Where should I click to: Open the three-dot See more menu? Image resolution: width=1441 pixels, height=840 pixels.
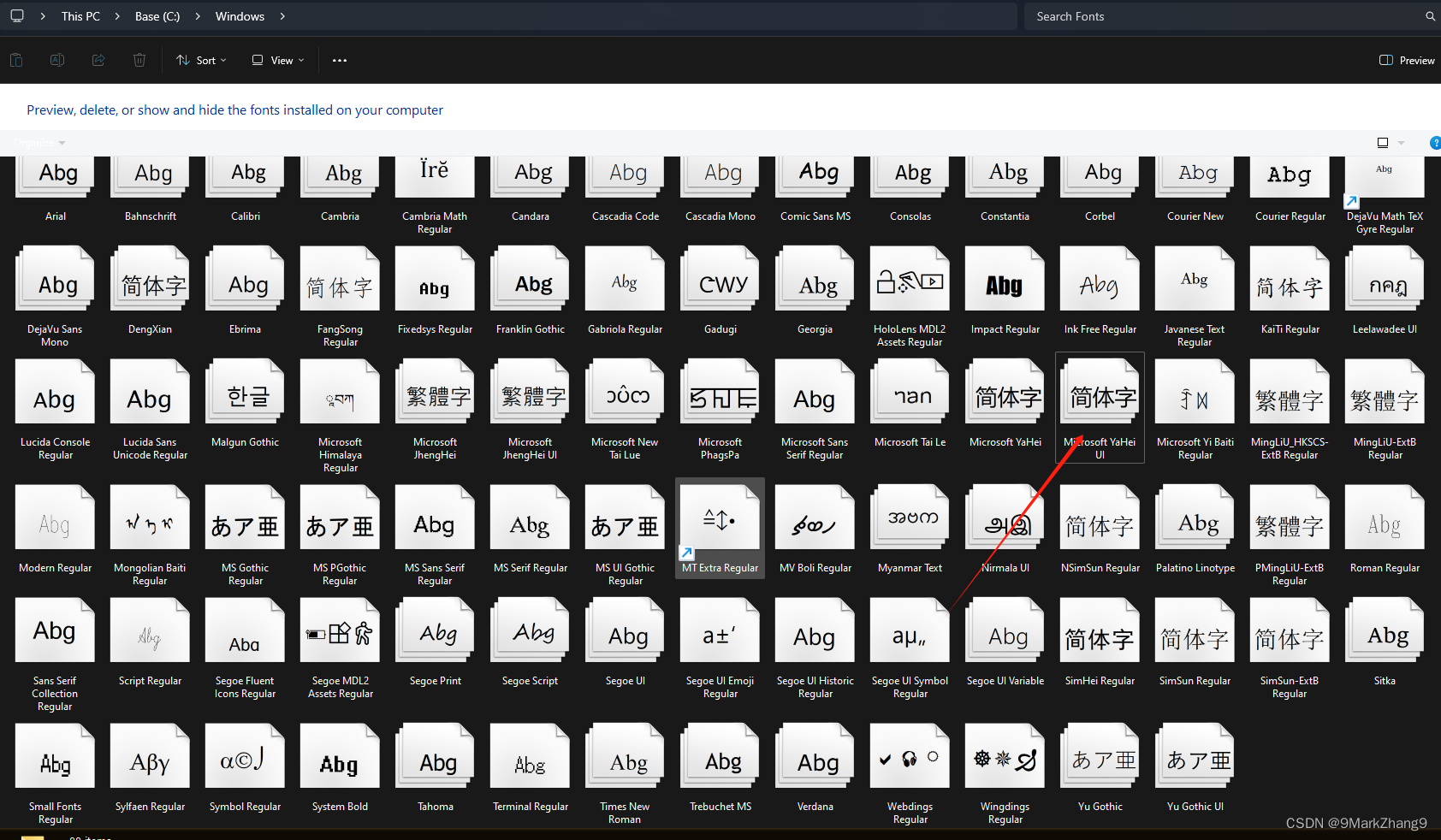[340, 61]
